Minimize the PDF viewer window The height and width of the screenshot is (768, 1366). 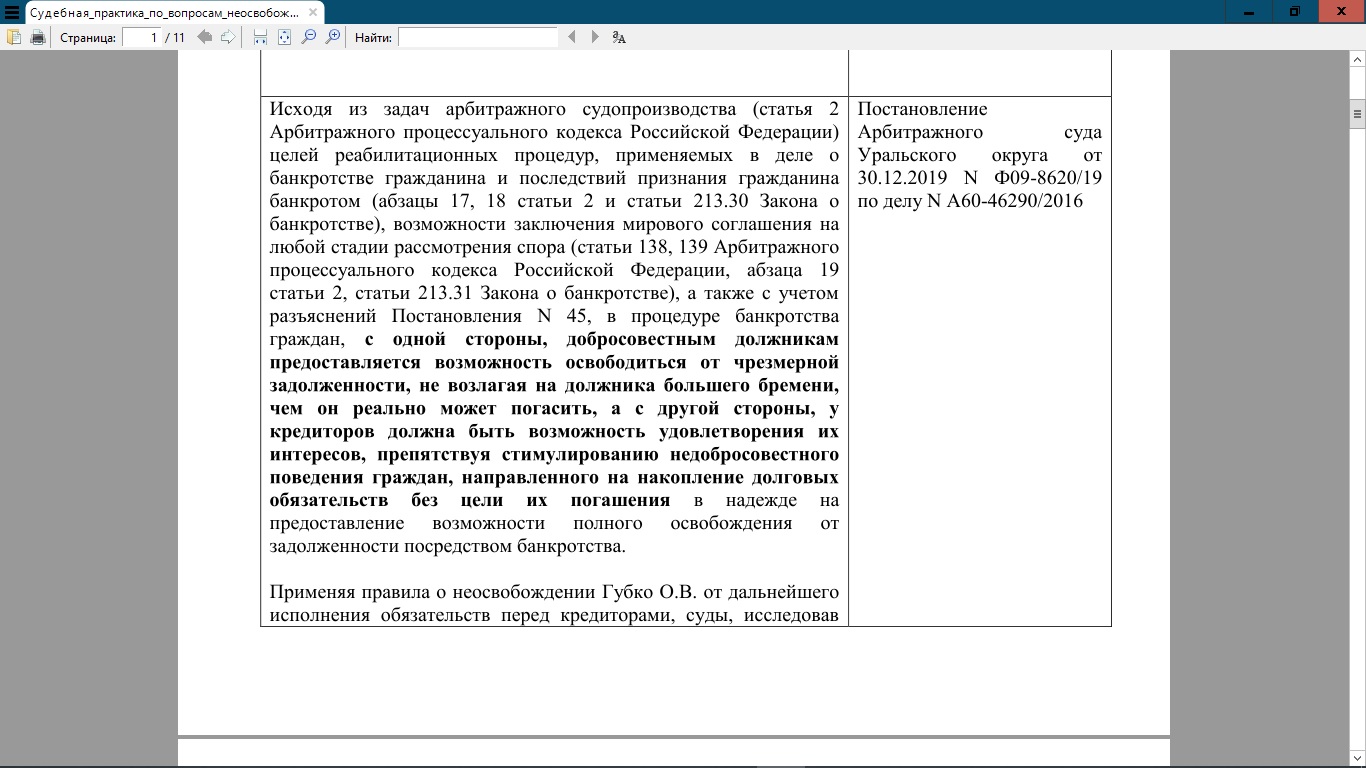pos(1251,11)
